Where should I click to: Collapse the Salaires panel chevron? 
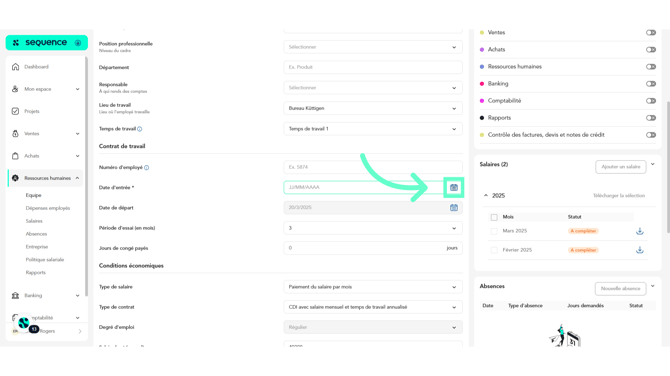[652, 164]
